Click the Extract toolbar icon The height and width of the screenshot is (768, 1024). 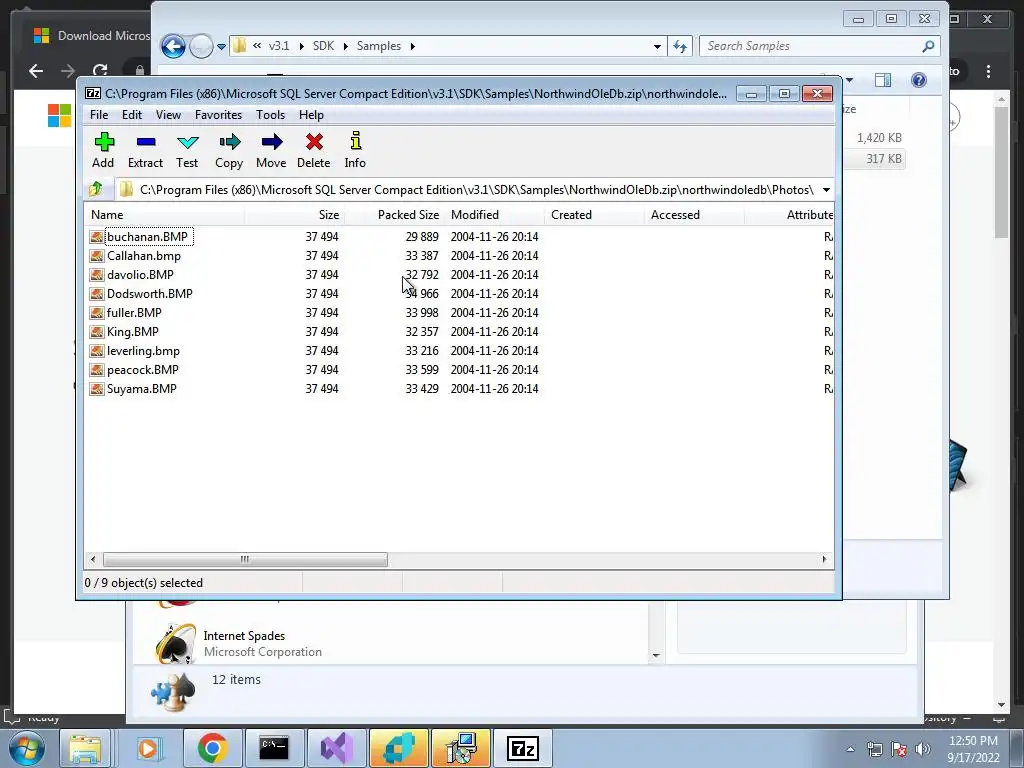pyautogui.click(x=145, y=150)
